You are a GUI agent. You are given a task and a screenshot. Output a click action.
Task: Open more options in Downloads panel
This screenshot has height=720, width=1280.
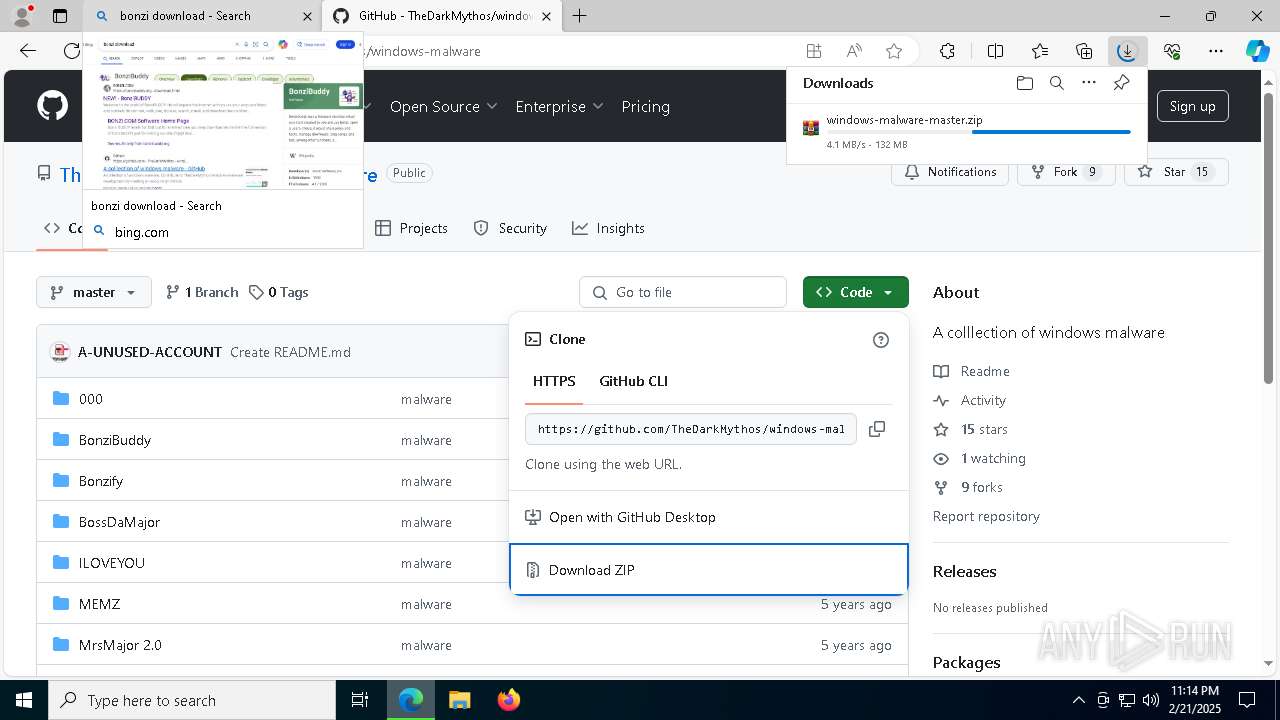point(1089,83)
